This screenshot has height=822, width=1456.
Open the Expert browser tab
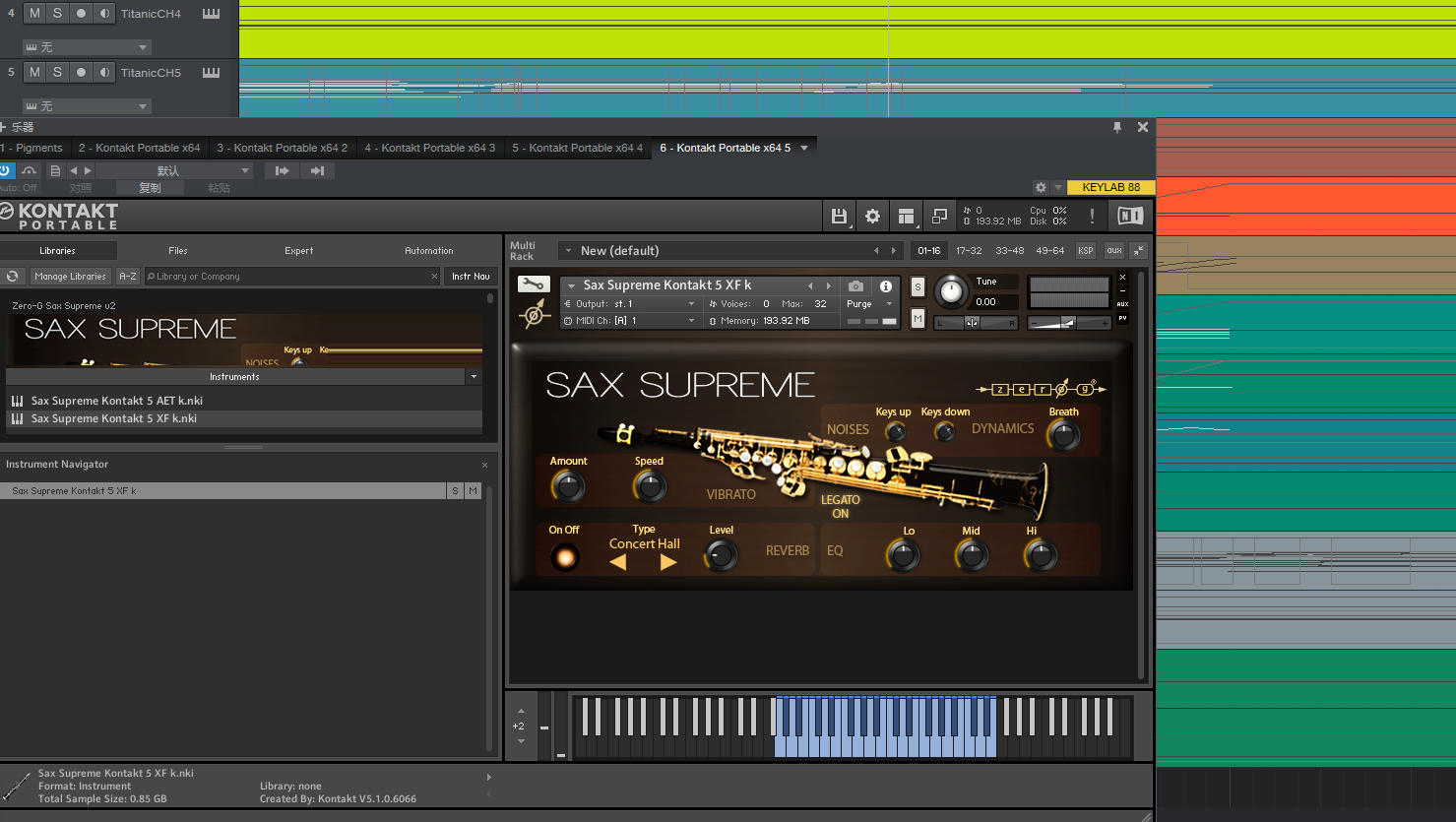tap(299, 251)
